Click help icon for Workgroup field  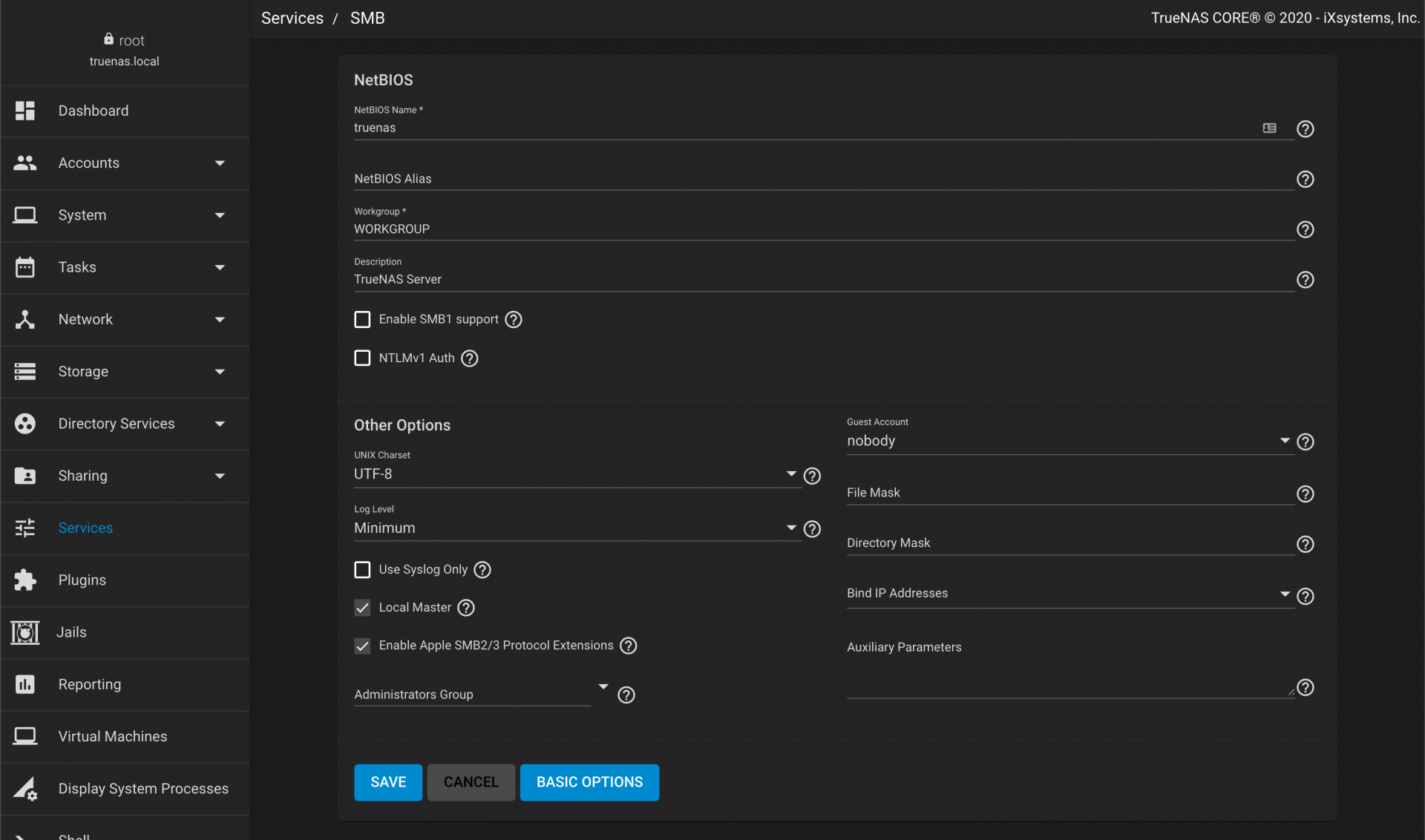pos(1306,230)
